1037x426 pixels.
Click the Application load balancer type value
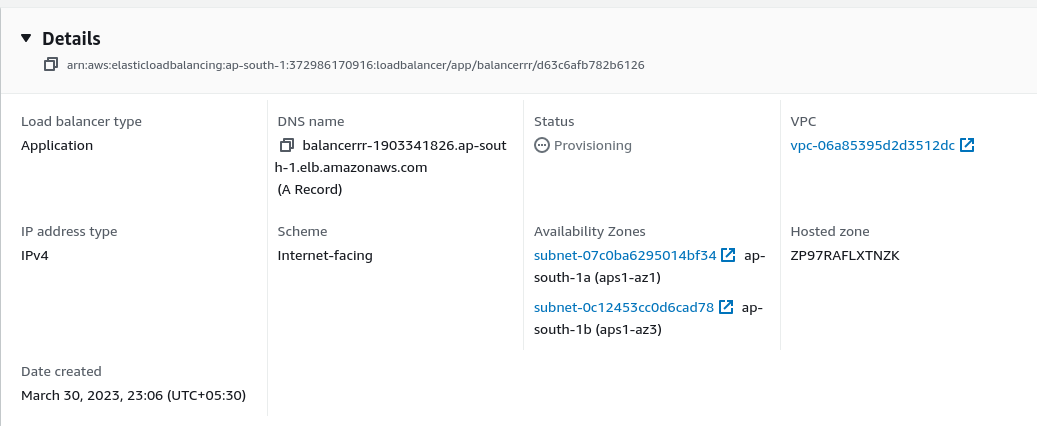57,146
